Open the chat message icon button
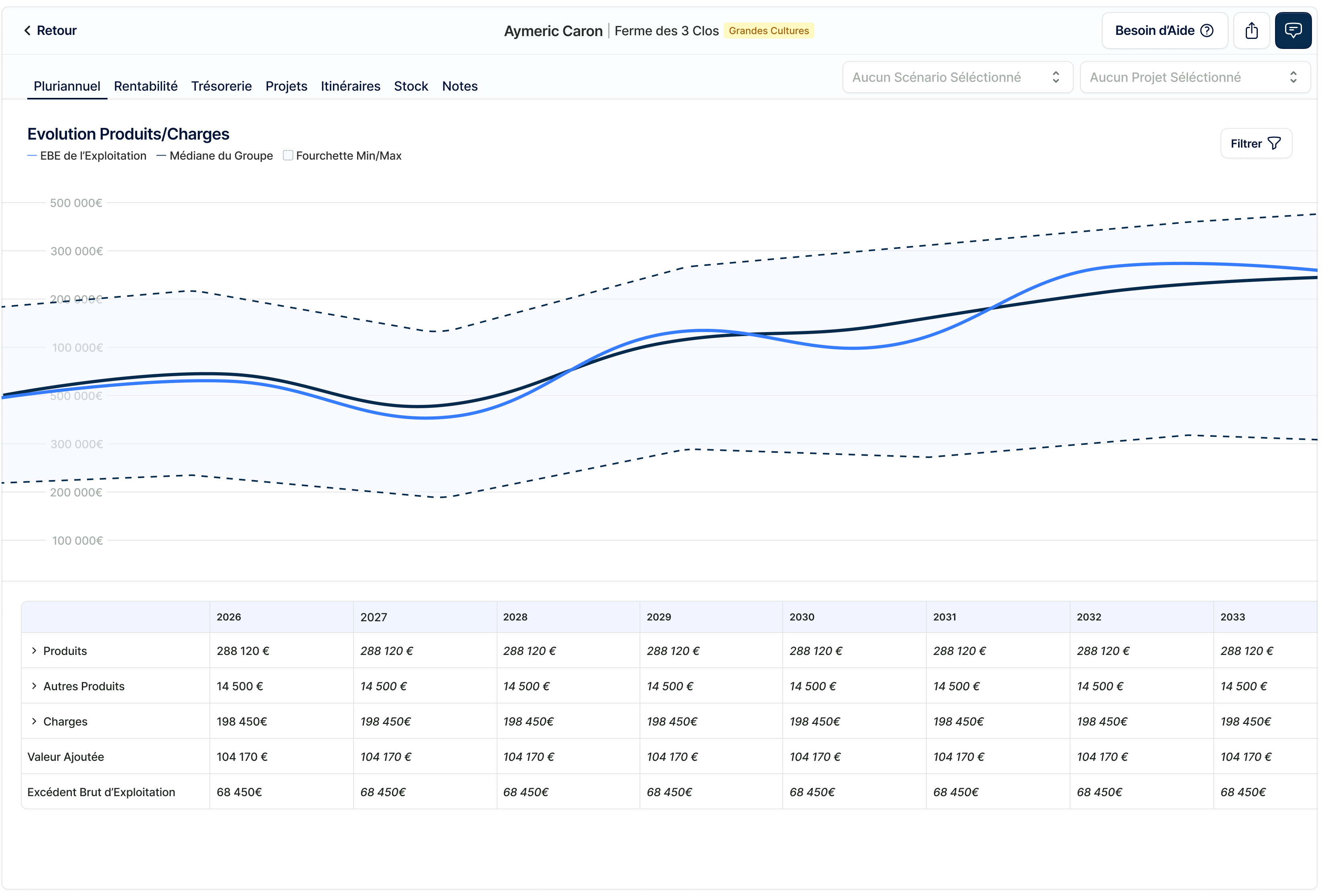1324x896 pixels. tap(1293, 31)
